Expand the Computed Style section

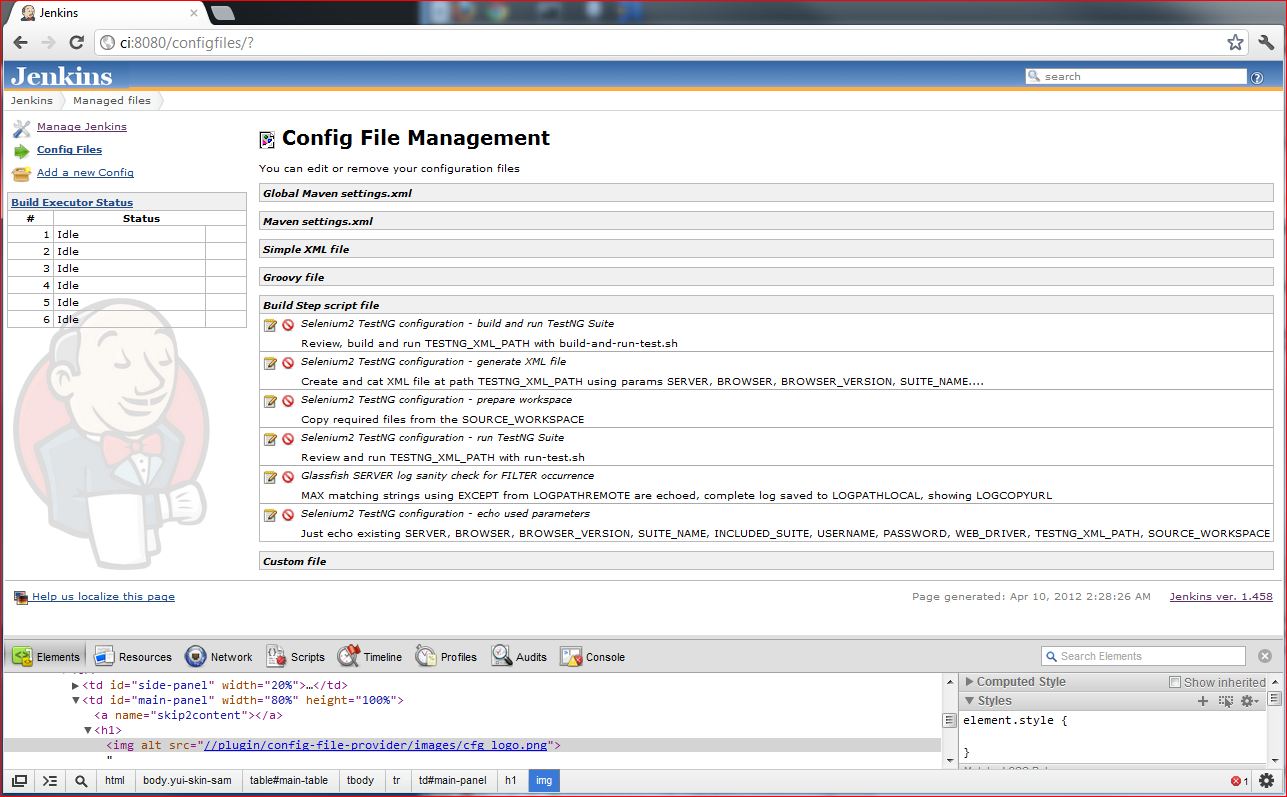(969, 682)
